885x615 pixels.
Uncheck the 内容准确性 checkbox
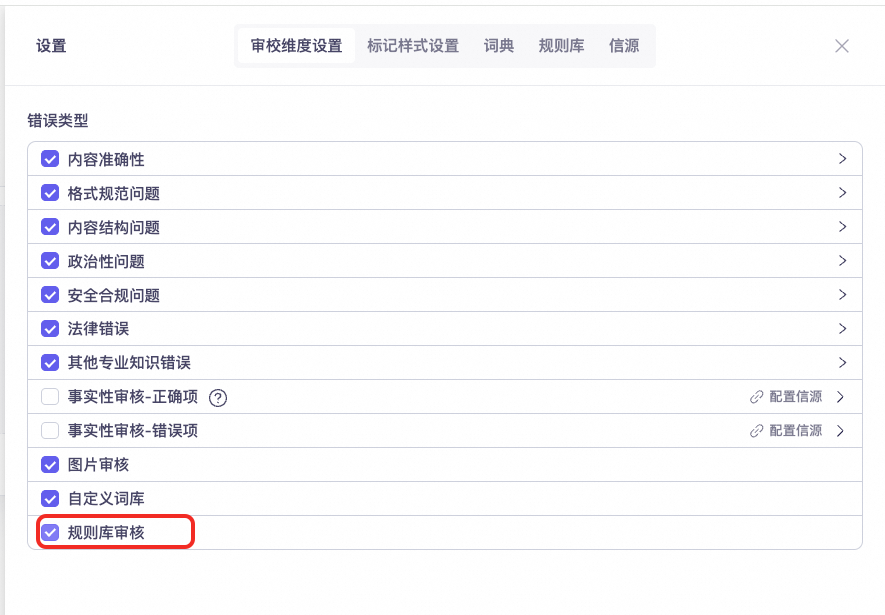click(50, 159)
